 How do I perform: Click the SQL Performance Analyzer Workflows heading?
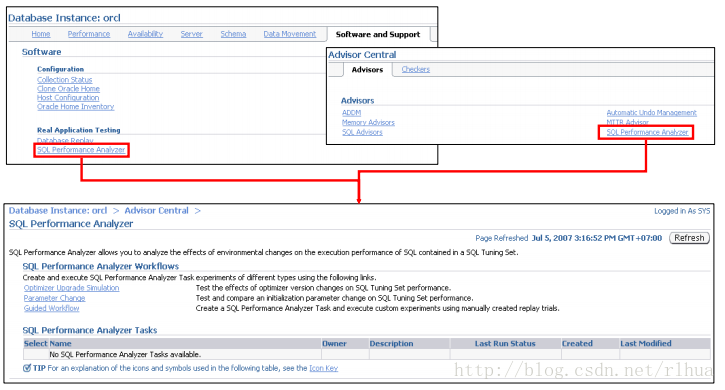101,266
